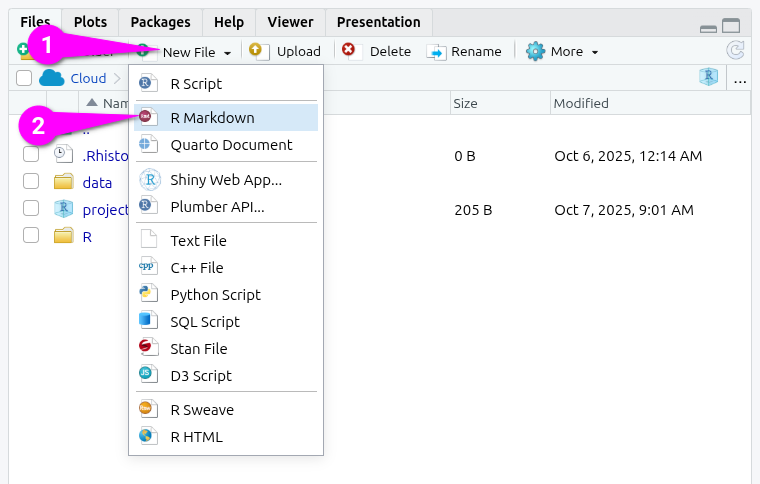Screen dimensions: 760x484
Task: Click the R folder icon
Action: tap(63, 235)
